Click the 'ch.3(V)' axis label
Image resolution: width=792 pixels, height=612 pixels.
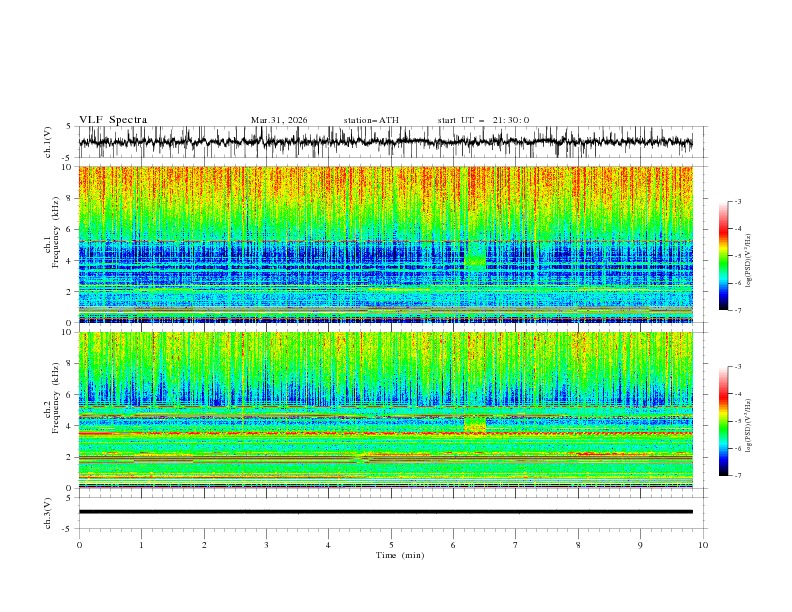pyautogui.click(x=48, y=513)
